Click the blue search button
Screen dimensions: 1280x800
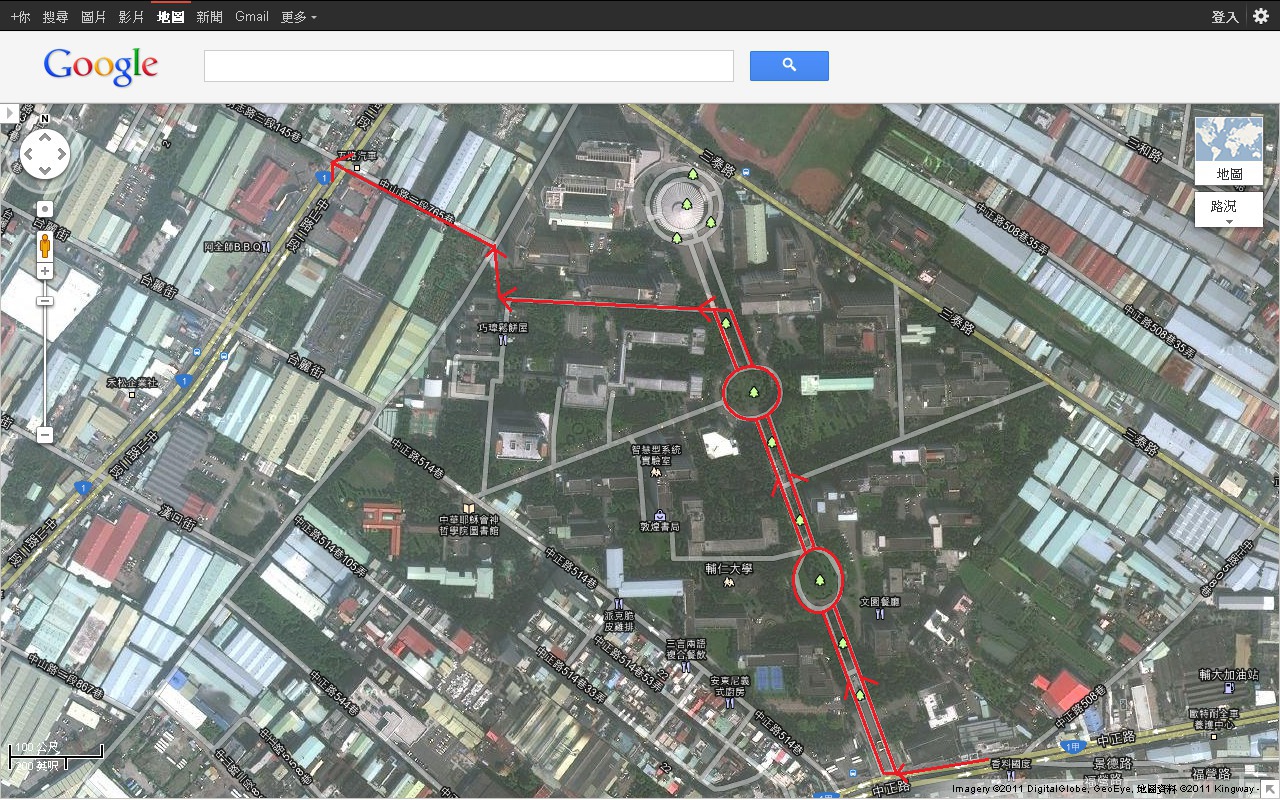click(x=789, y=66)
